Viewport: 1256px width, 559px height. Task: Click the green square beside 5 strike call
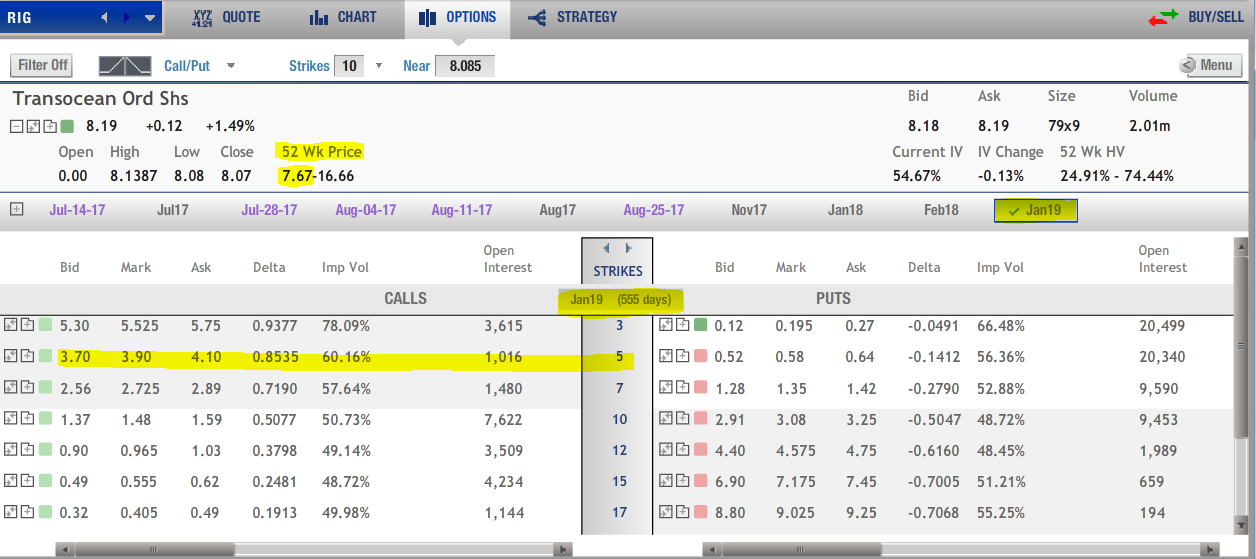(x=46, y=356)
